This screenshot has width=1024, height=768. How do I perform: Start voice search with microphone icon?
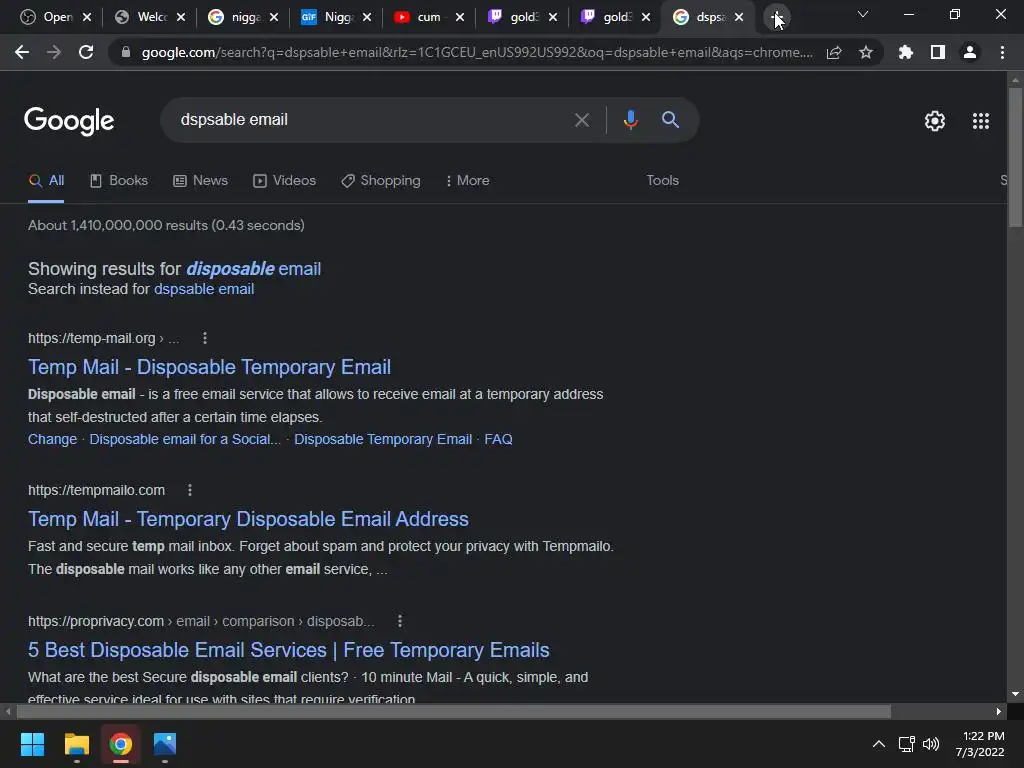[630, 120]
